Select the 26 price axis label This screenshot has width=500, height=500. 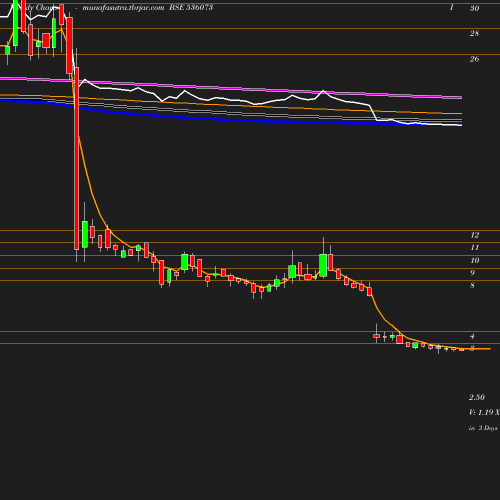click(x=474, y=59)
